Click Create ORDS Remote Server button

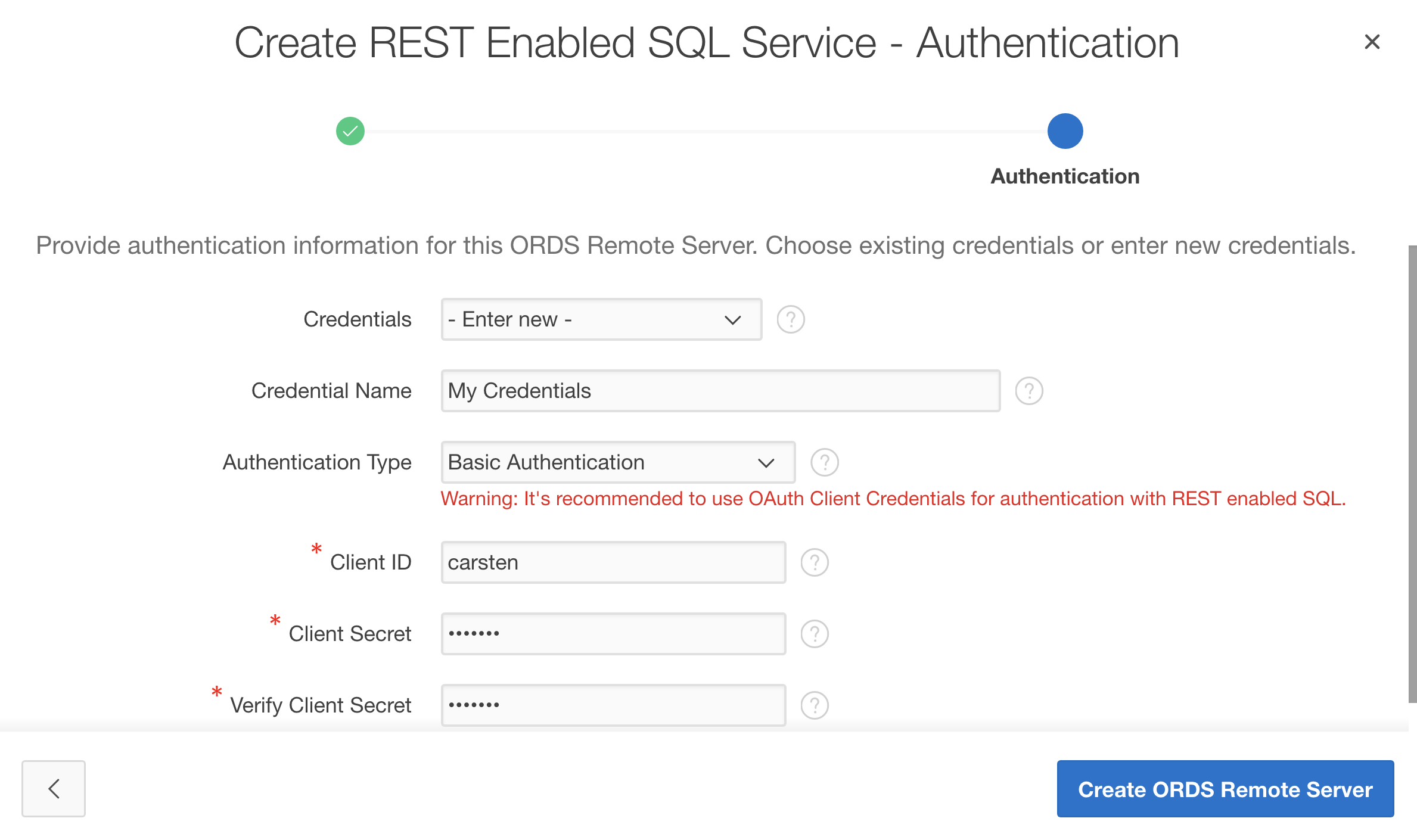(1225, 788)
